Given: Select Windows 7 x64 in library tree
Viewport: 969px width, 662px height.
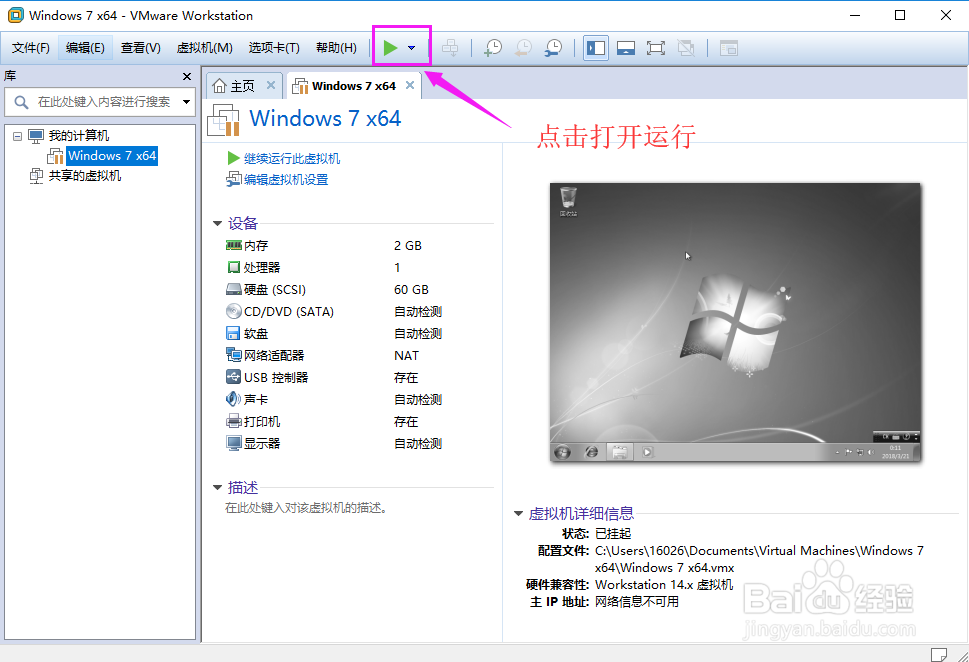Looking at the screenshot, I should (x=112, y=156).
